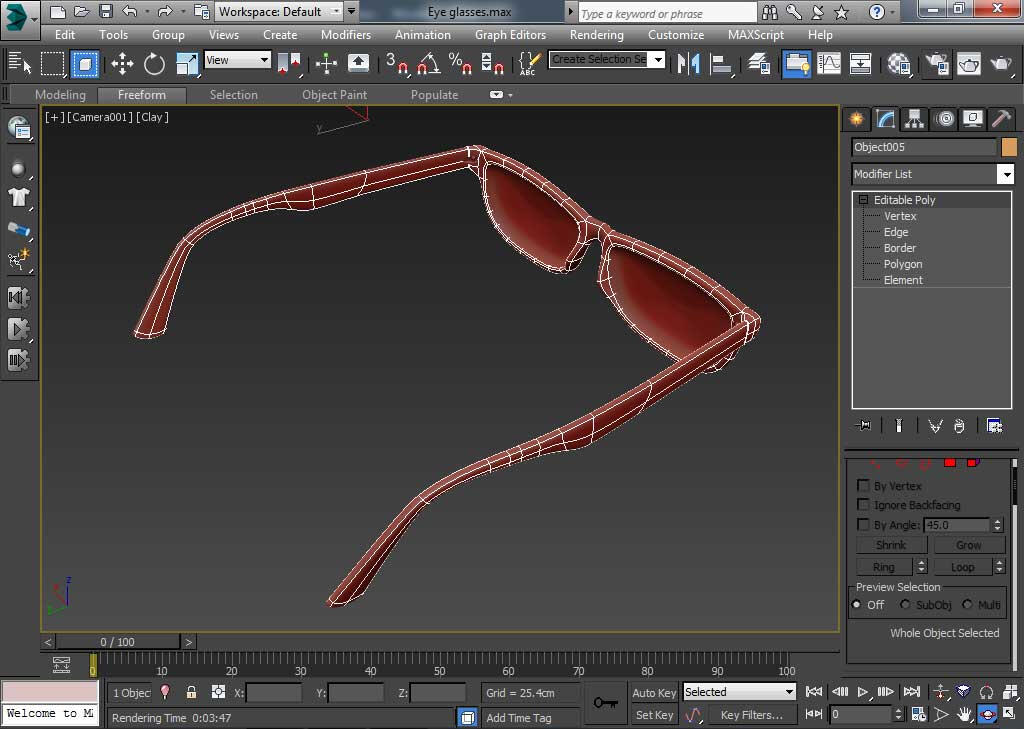Open the Hierarchy panel tab icon
This screenshot has height=729, width=1024.
pos(914,119)
